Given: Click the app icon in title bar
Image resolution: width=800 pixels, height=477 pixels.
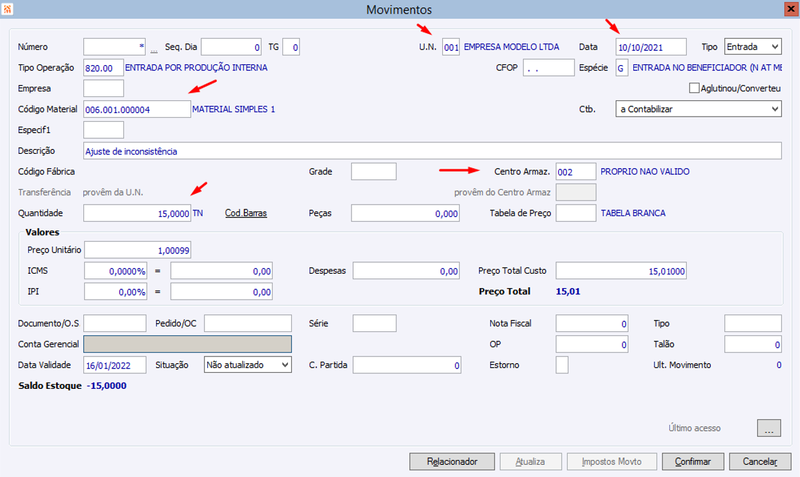Looking at the screenshot, I should pos(7,9).
